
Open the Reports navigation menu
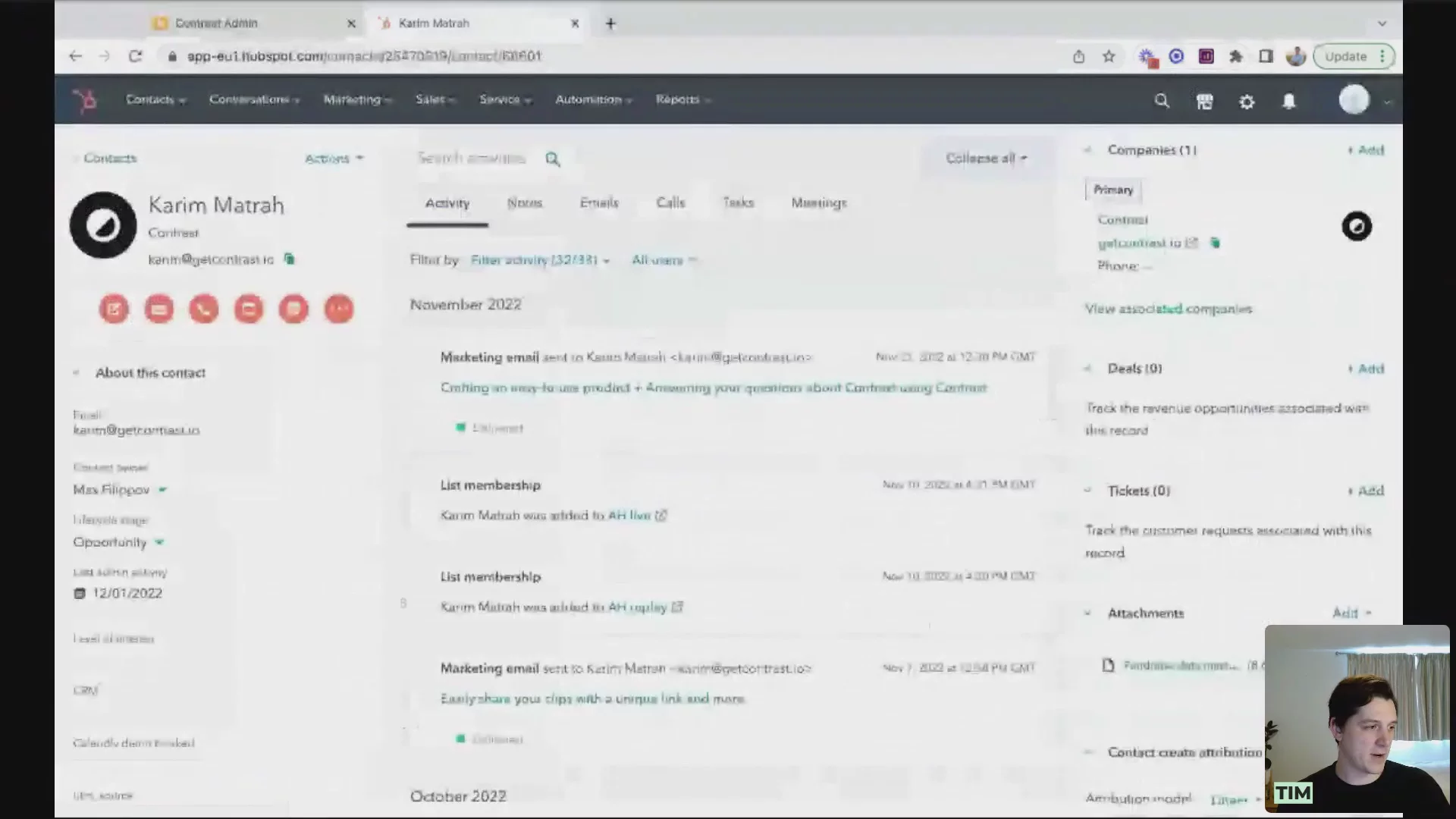(682, 99)
